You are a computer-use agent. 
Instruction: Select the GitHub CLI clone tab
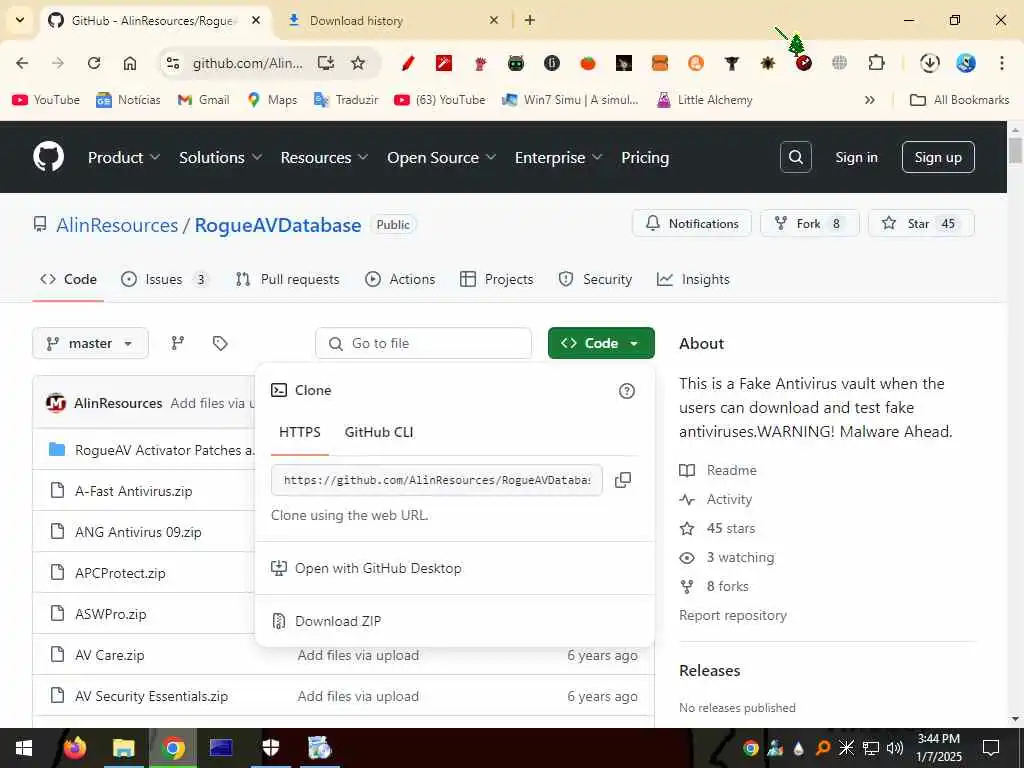[379, 432]
